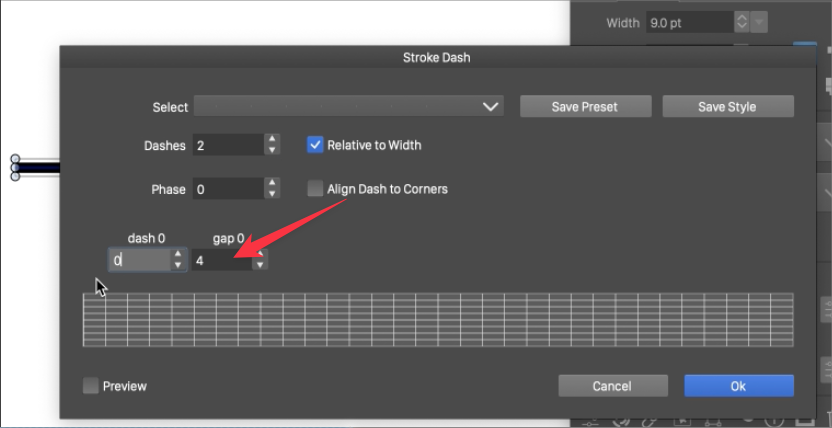Click the dash pattern preview grid
832x428 pixels.
[438, 320]
